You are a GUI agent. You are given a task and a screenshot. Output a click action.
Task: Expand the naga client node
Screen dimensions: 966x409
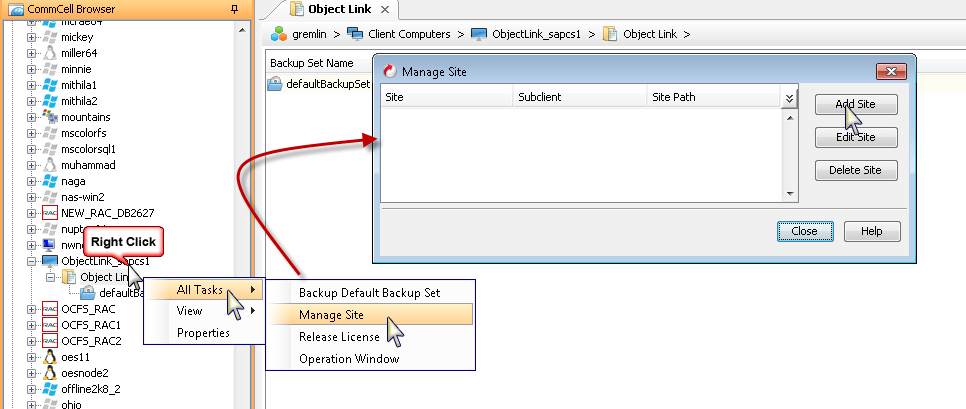[x=31, y=181]
